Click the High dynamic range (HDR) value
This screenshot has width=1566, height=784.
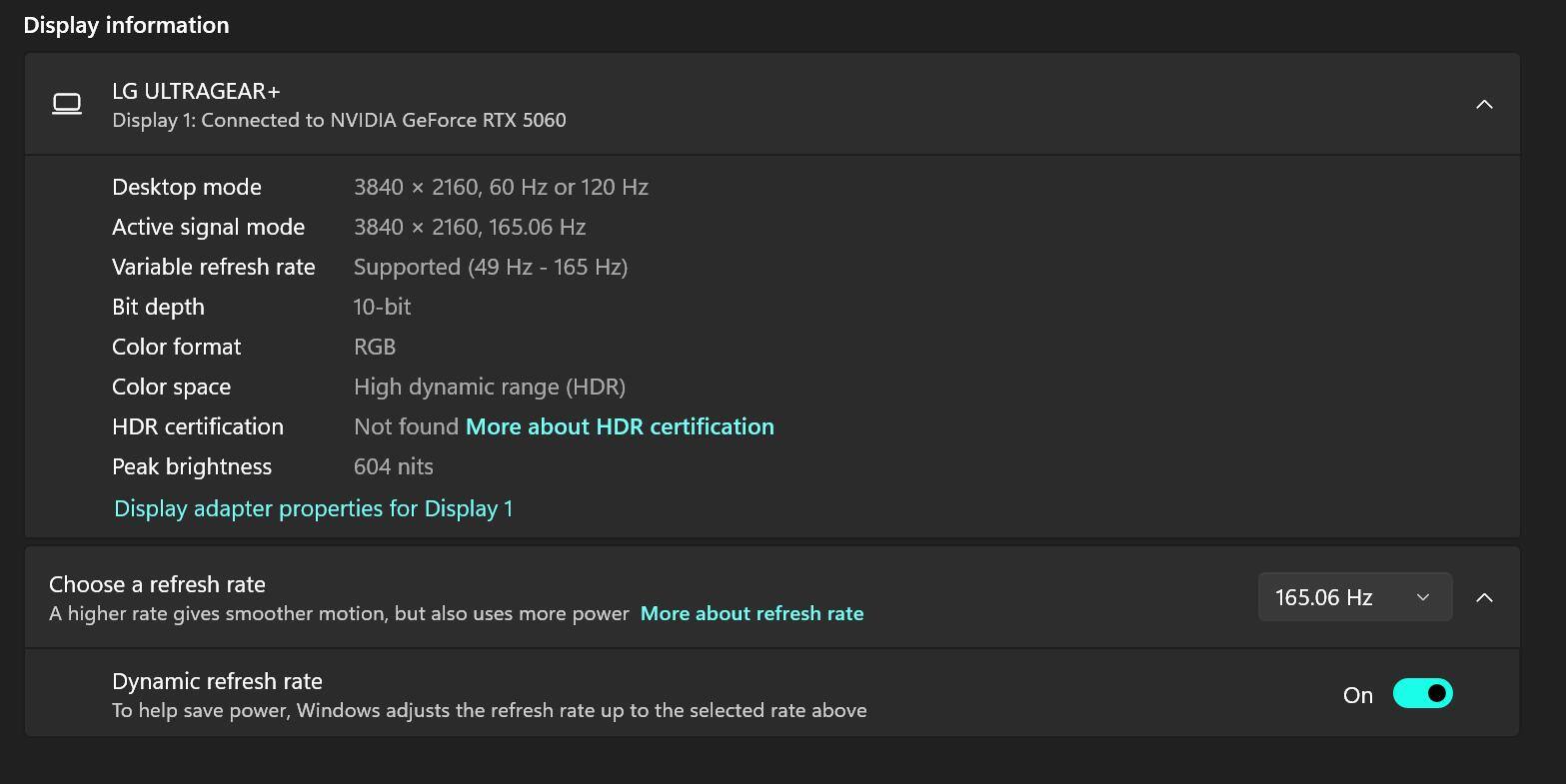tap(490, 387)
